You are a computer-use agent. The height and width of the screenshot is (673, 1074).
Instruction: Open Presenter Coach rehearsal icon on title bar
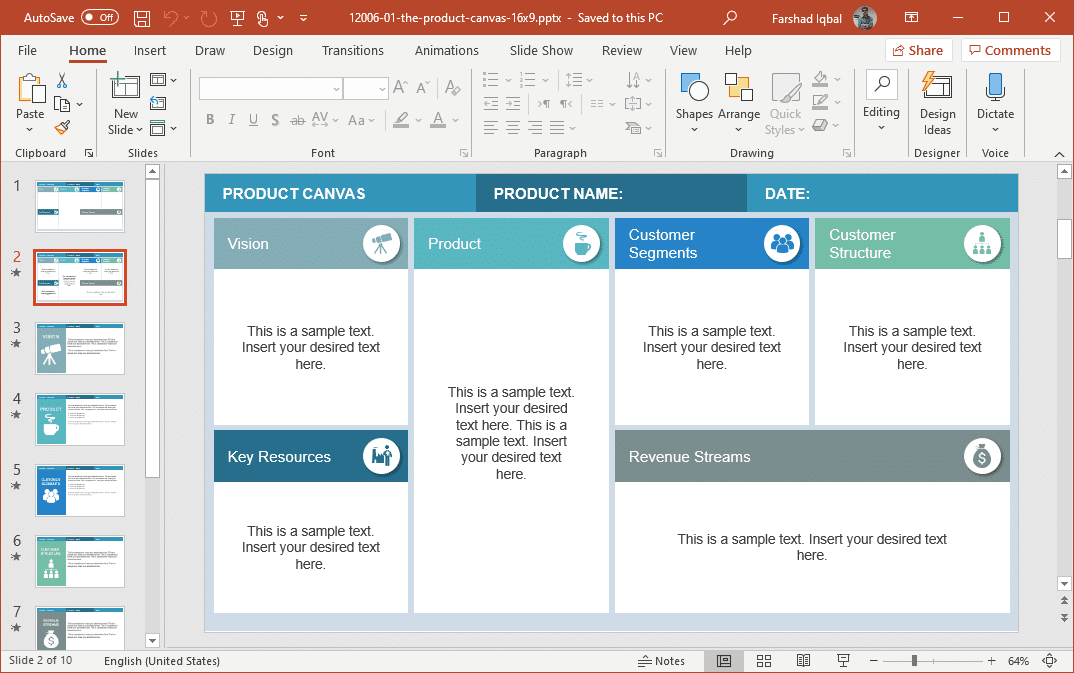pos(236,17)
